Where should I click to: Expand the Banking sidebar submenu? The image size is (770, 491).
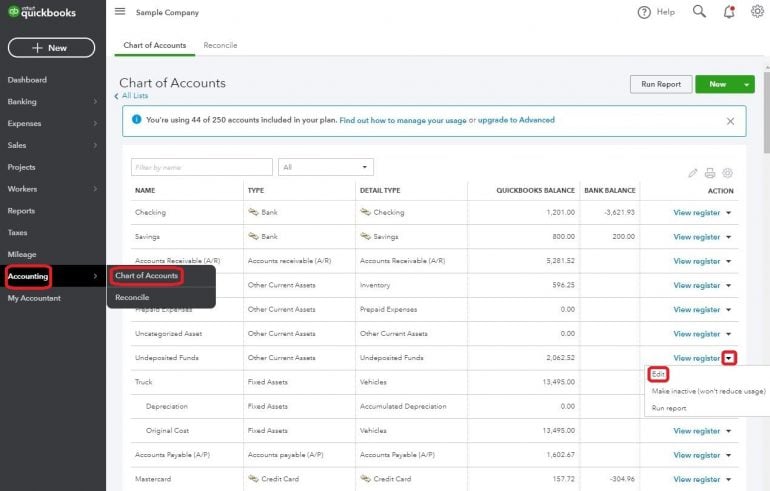pos(95,101)
